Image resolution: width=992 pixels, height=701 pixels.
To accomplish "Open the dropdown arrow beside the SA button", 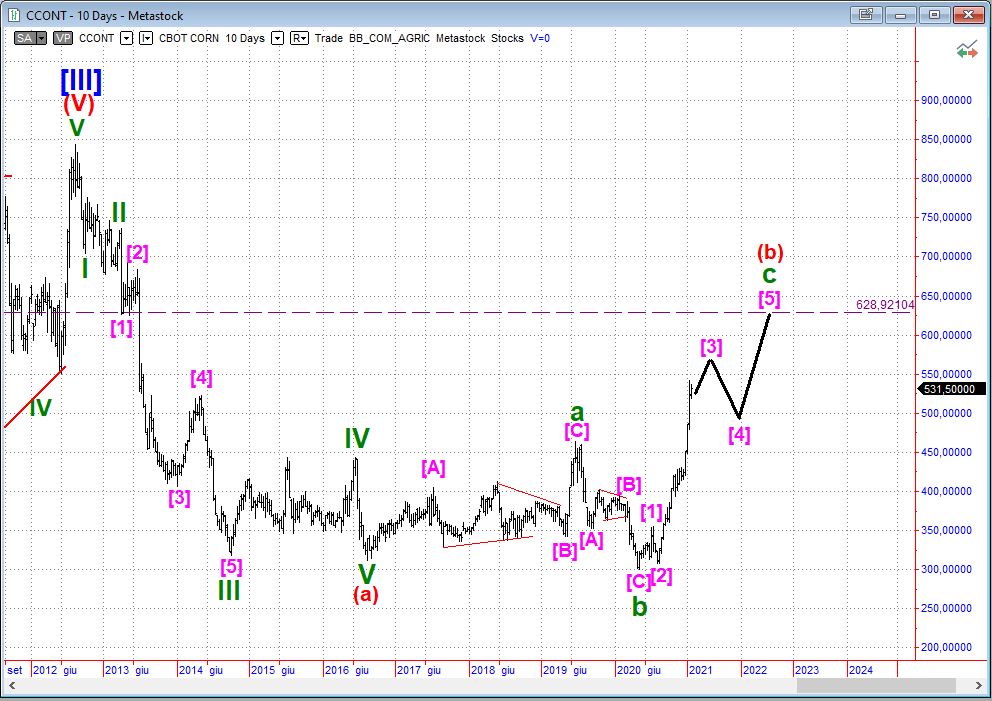I will tap(41, 38).
